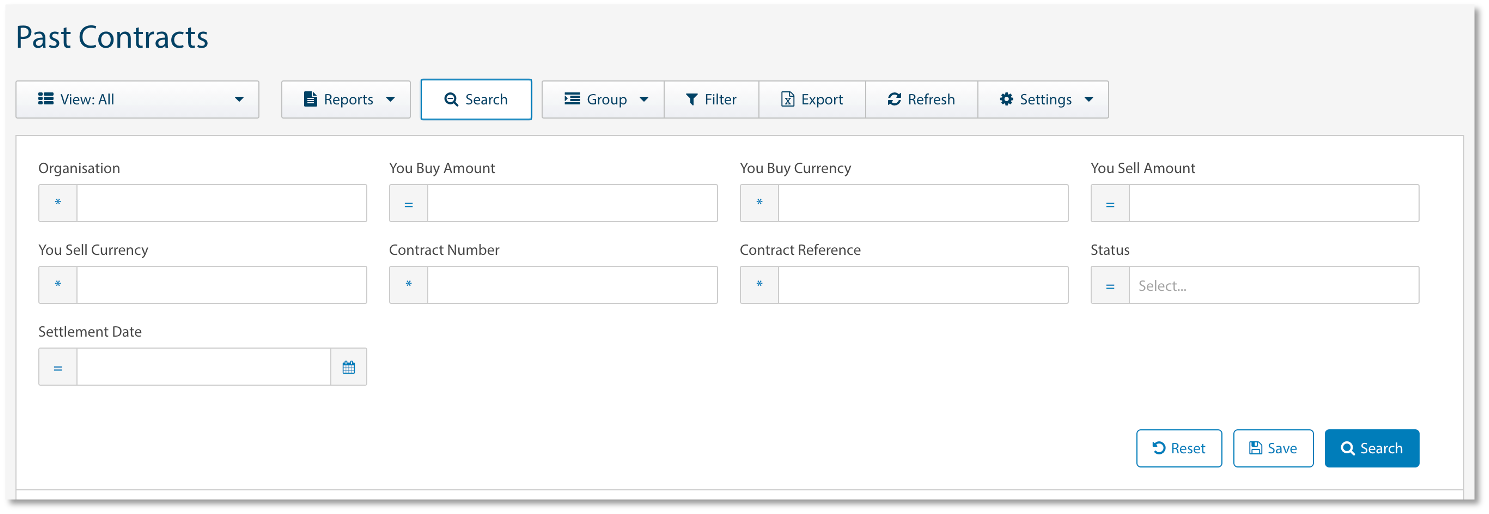
Task: Click the equals operator beside Status field
Action: click(1110, 285)
